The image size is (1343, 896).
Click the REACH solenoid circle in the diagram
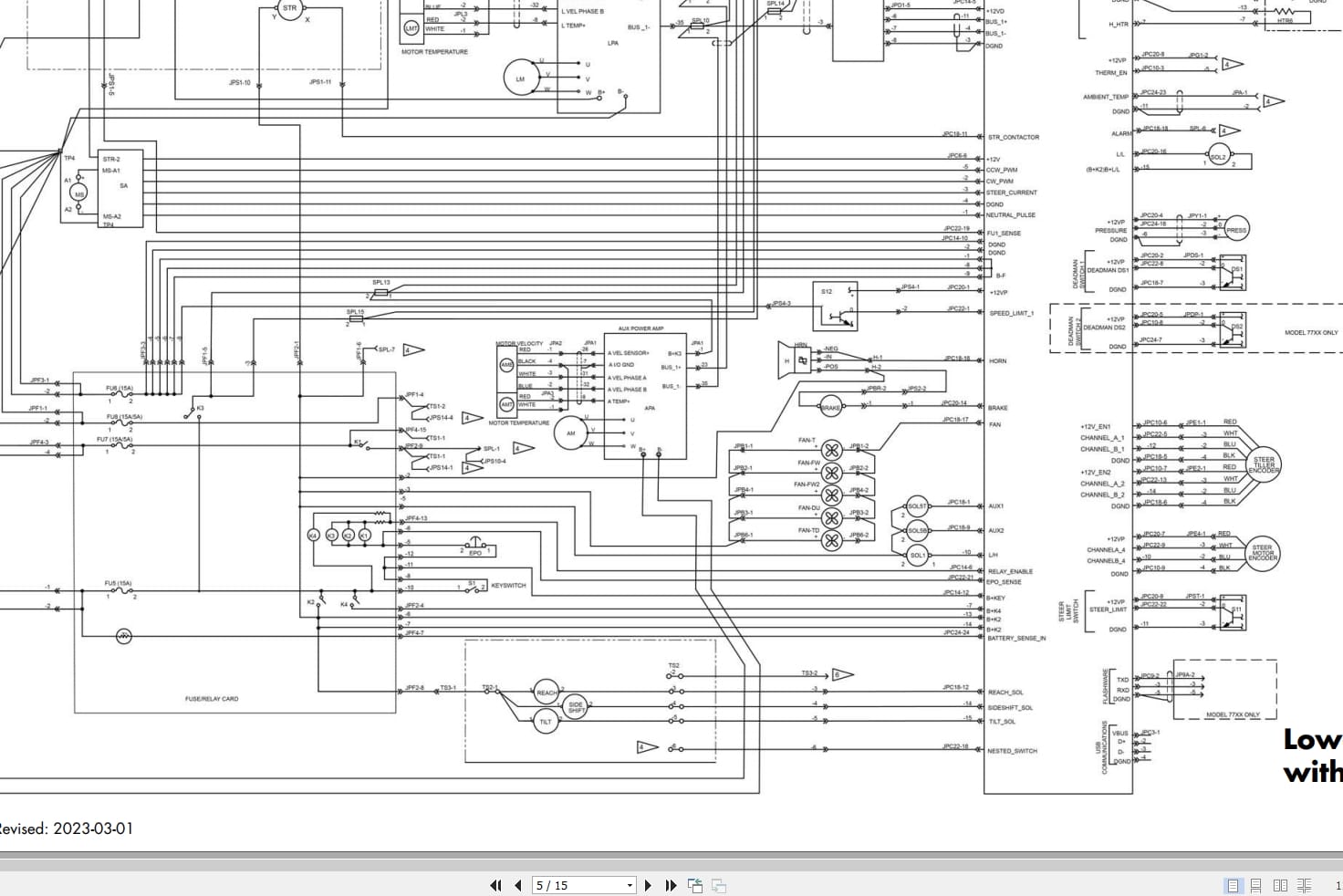[x=546, y=692]
